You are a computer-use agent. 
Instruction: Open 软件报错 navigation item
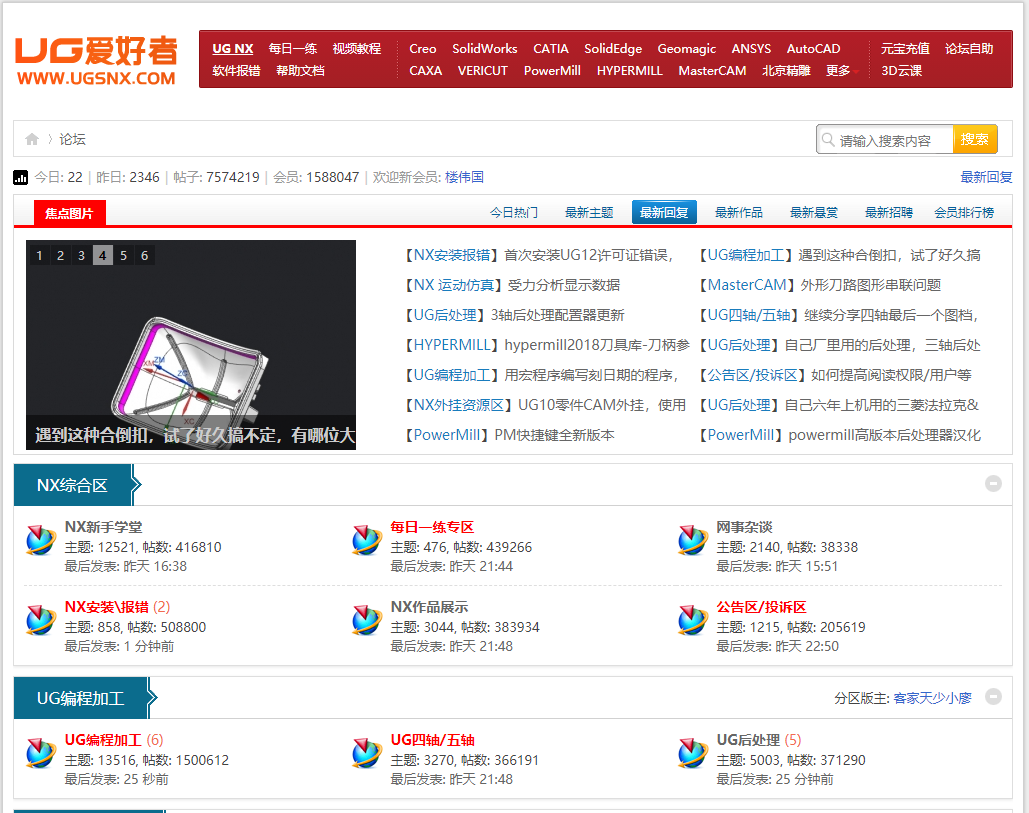[x=236, y=70]
